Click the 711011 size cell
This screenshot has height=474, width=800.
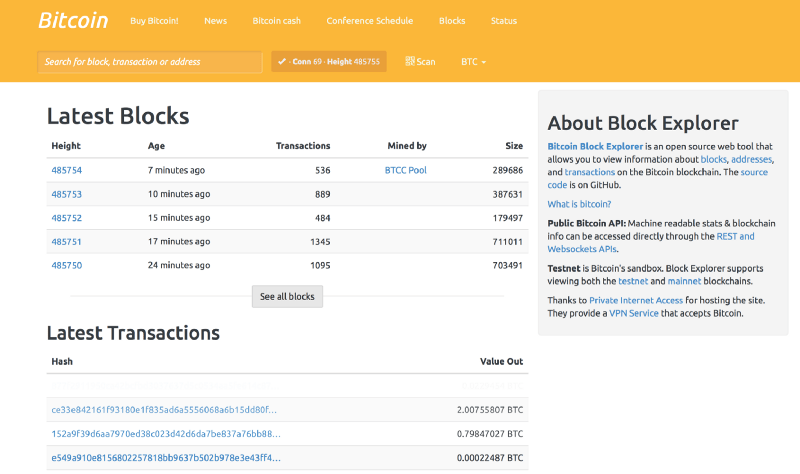(508, 242)
